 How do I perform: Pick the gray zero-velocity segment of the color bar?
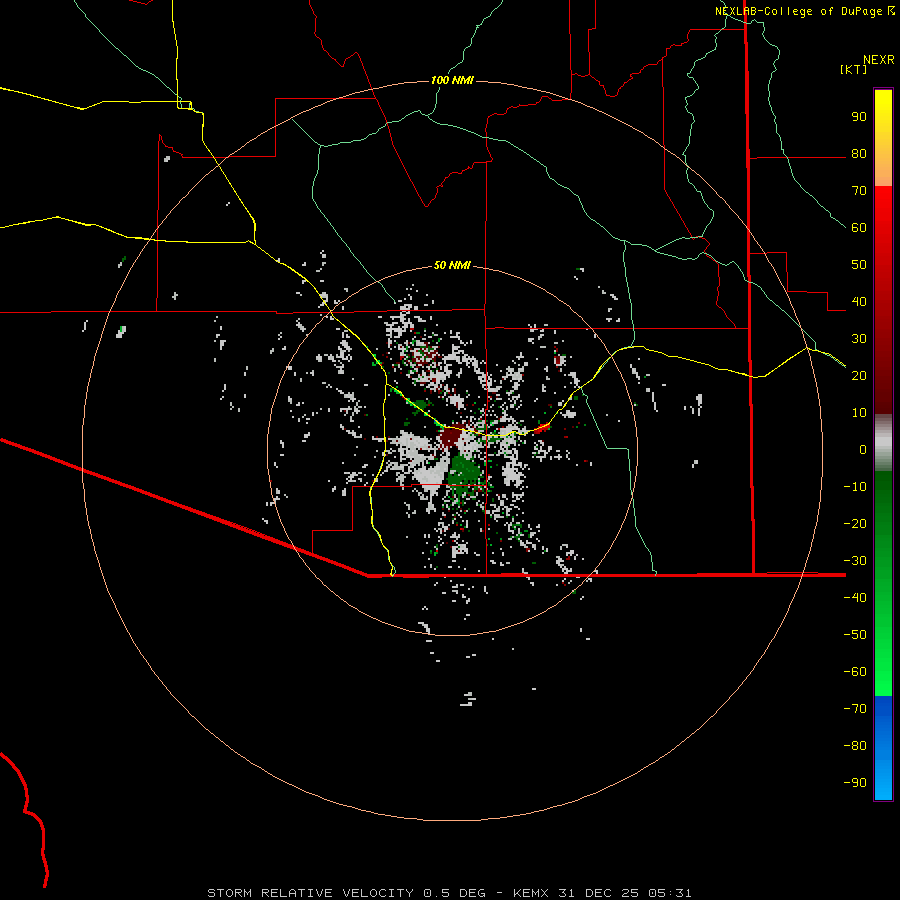[883, 443]
